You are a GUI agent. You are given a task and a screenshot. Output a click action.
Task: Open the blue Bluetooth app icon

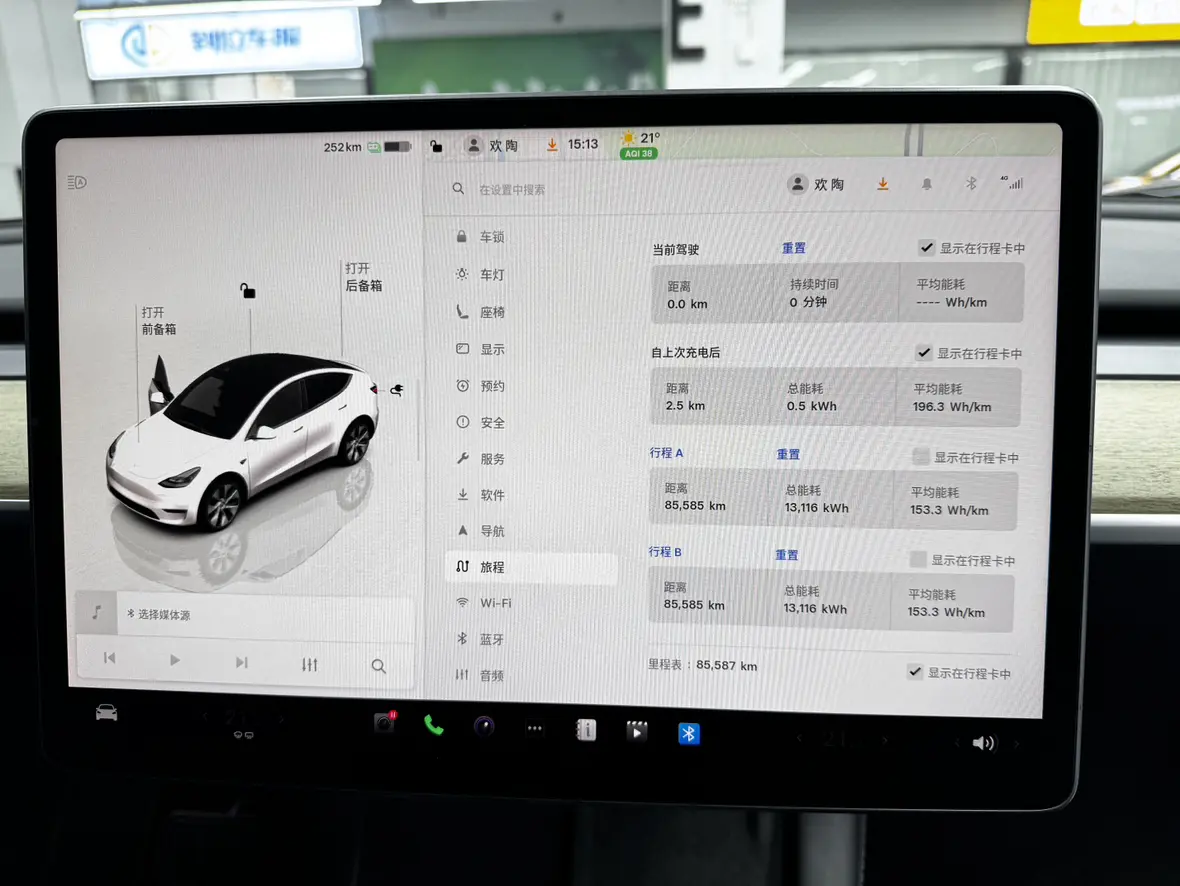688,733
